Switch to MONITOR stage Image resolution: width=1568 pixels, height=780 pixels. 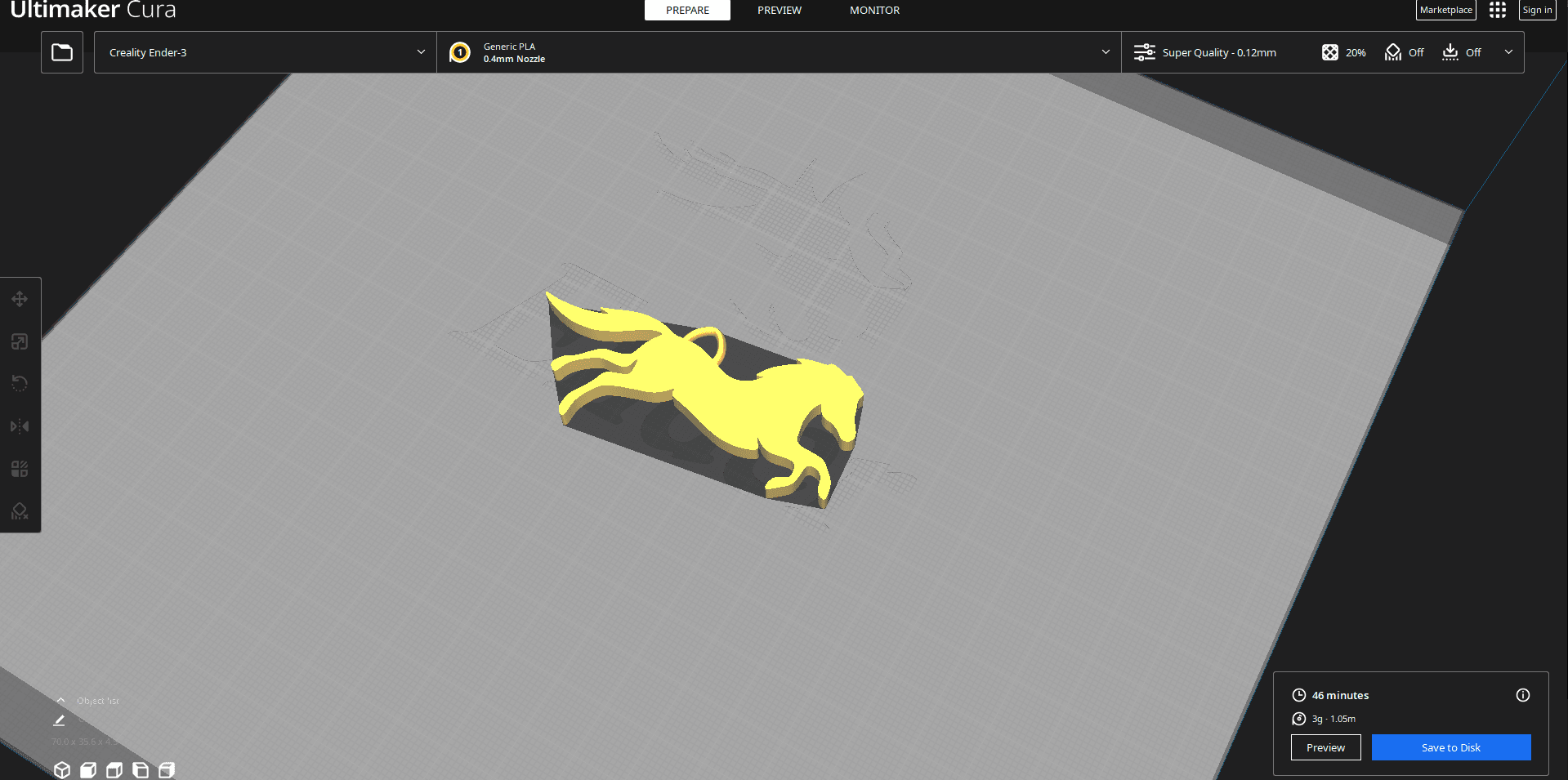[874, 10]
